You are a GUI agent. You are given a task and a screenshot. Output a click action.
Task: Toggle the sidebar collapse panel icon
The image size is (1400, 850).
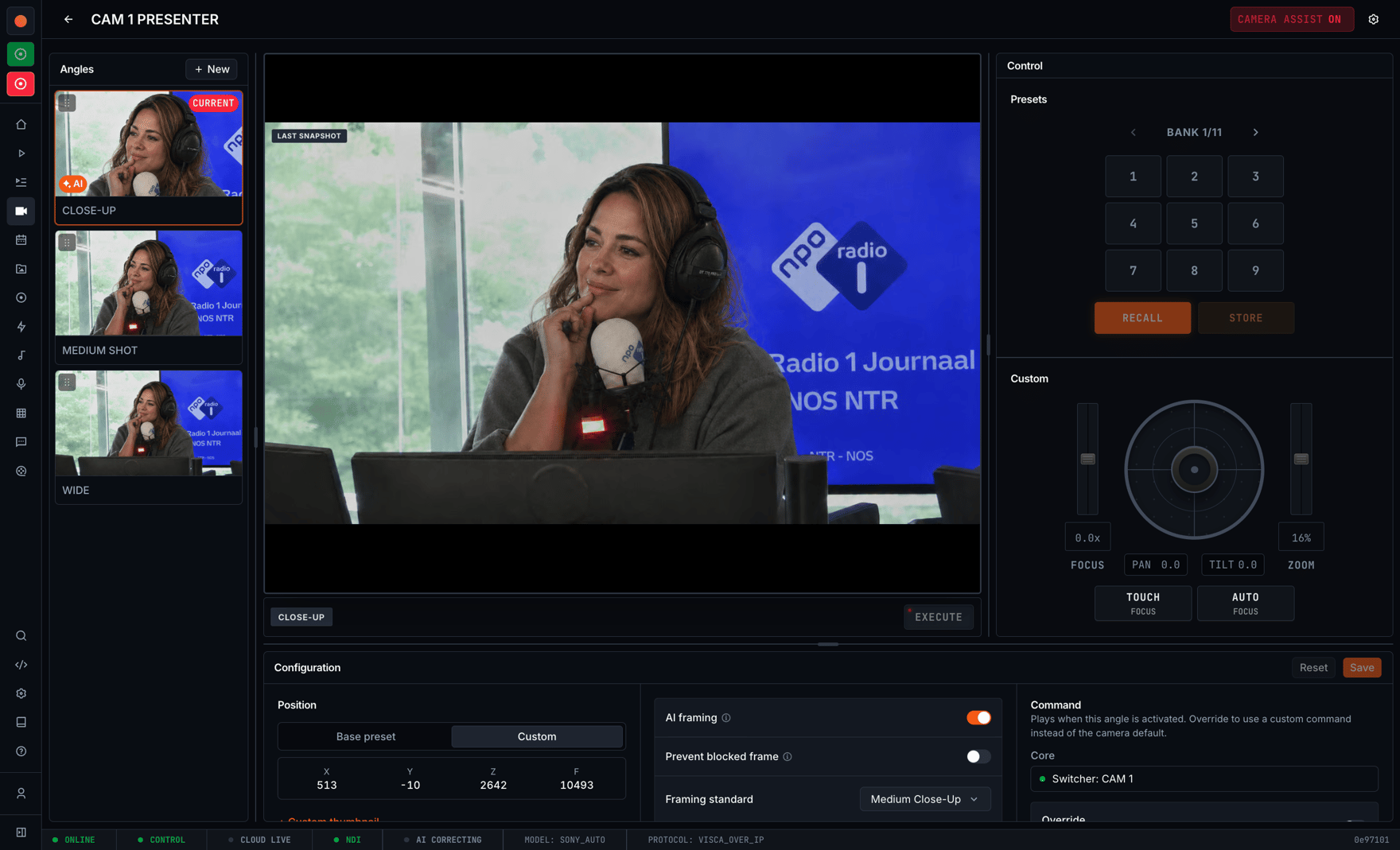click(21, 833)
